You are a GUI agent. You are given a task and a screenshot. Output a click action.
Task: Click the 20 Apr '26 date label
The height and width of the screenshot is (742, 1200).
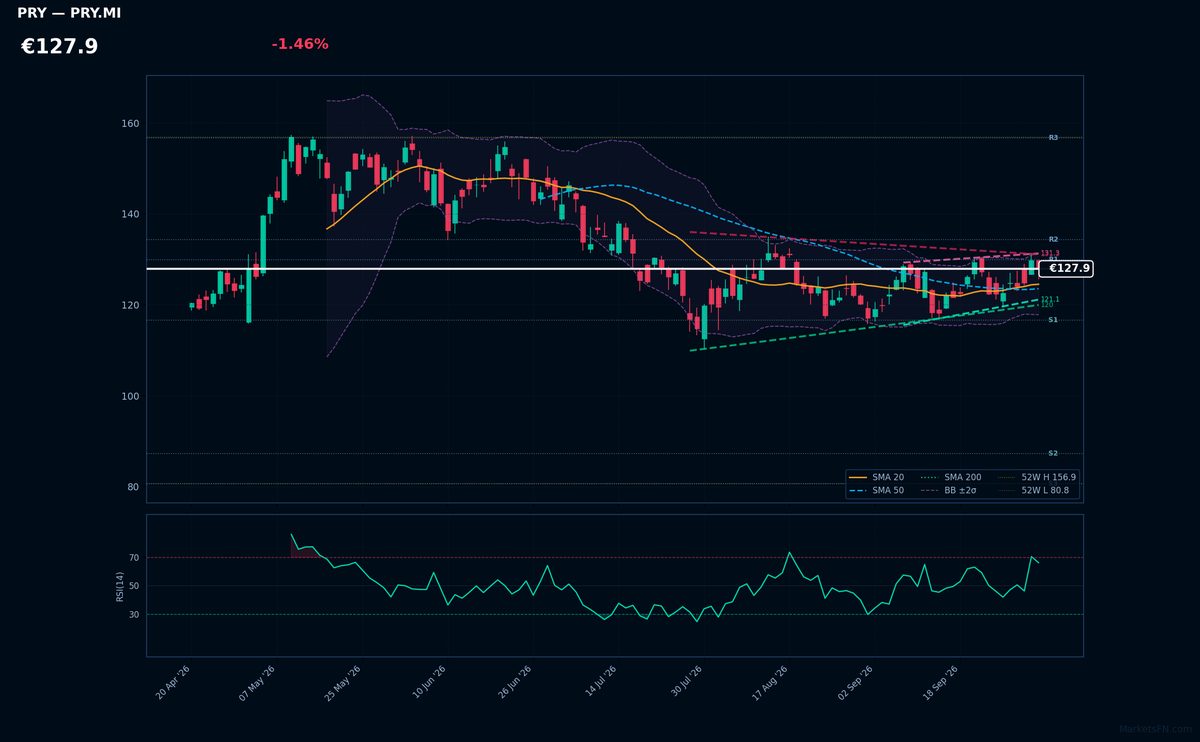pyautogui.click(x=174, y=682)
